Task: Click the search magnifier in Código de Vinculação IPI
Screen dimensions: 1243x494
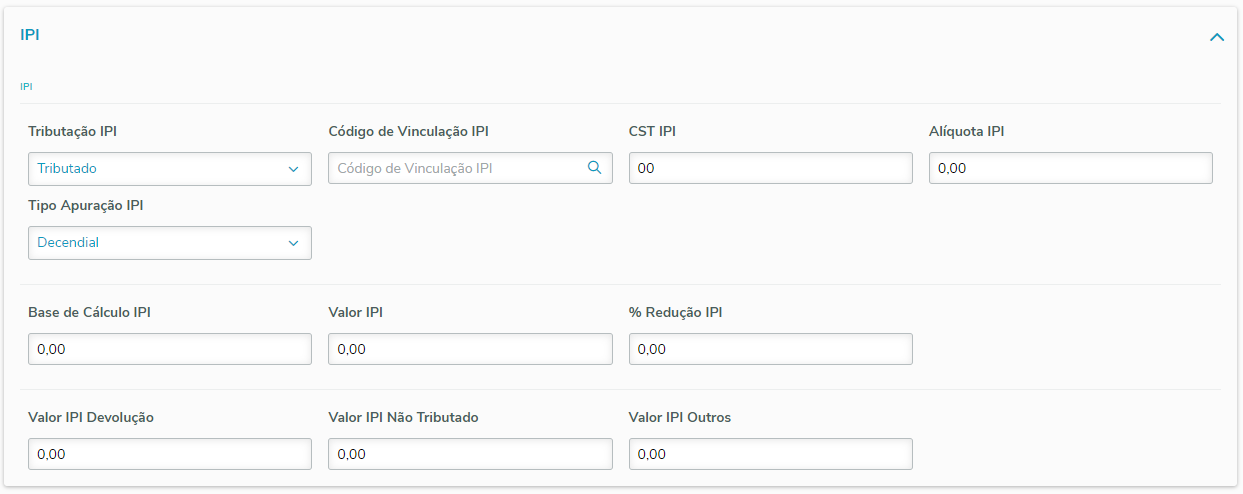Action: click(x=594, y=168)
